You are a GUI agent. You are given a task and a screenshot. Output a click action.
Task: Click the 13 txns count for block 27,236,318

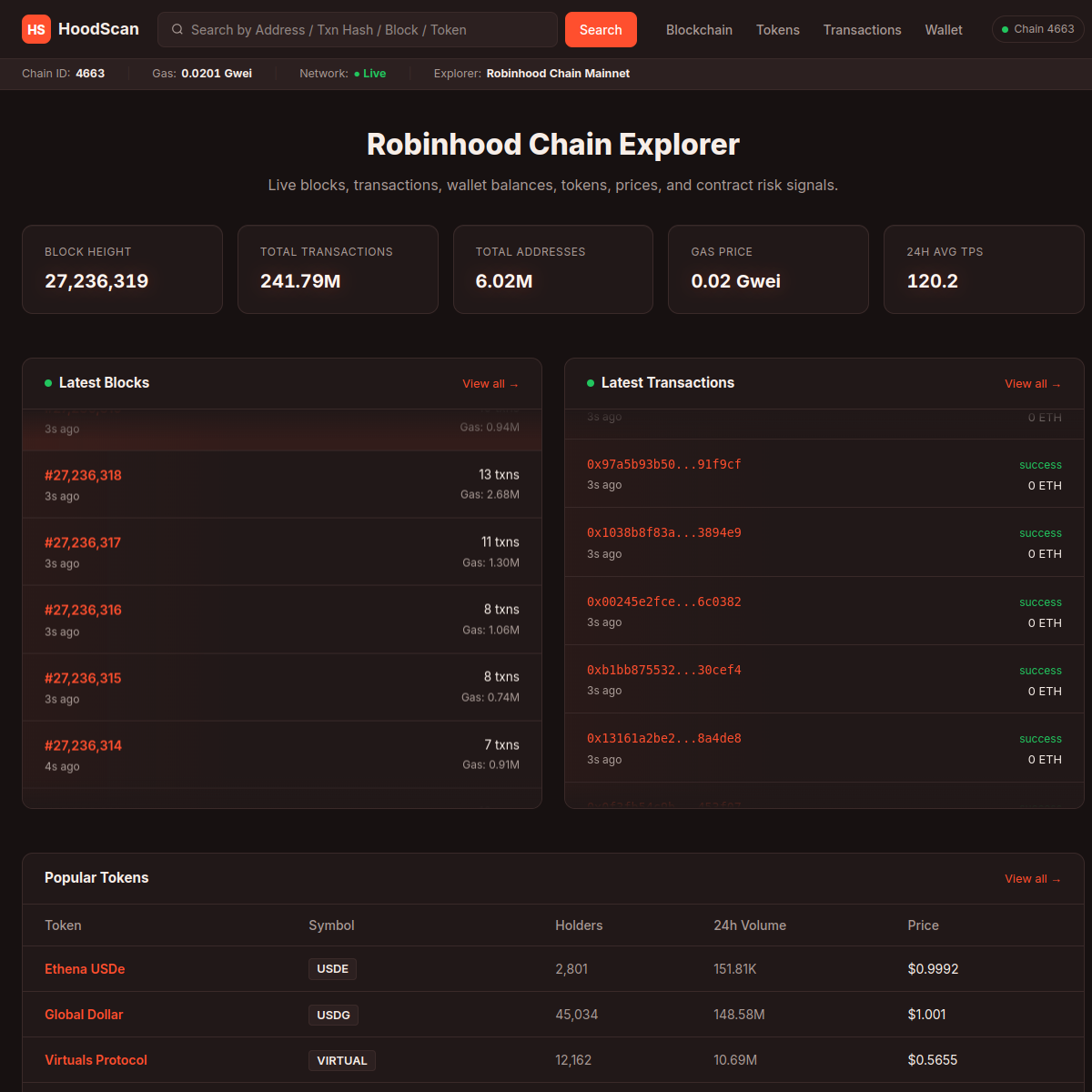[499, 474]
